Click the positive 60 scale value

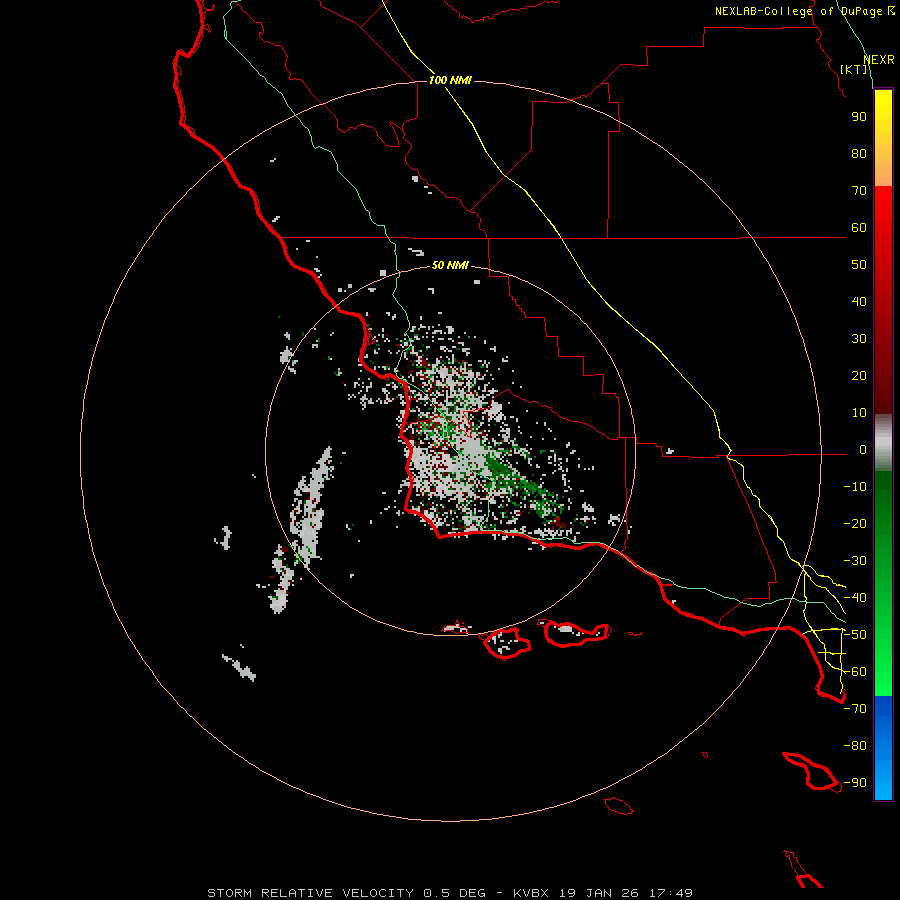[x=859, y=228]
